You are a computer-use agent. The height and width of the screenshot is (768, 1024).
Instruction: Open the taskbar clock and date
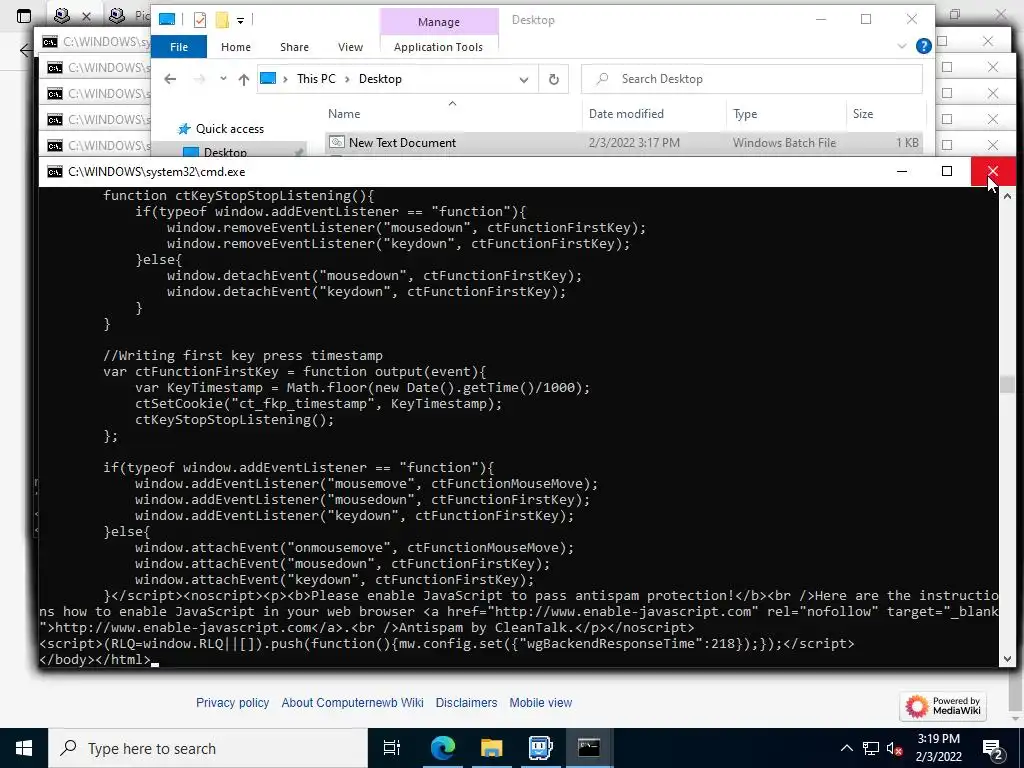pyautogui.click(x=939, y=748)
